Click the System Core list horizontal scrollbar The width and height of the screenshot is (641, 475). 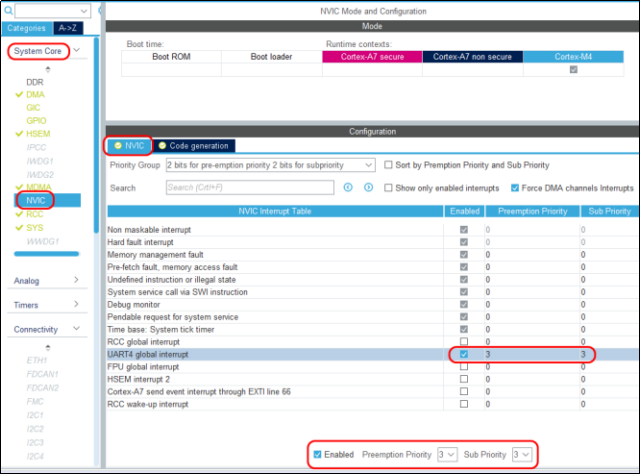[x=46, y=254]
